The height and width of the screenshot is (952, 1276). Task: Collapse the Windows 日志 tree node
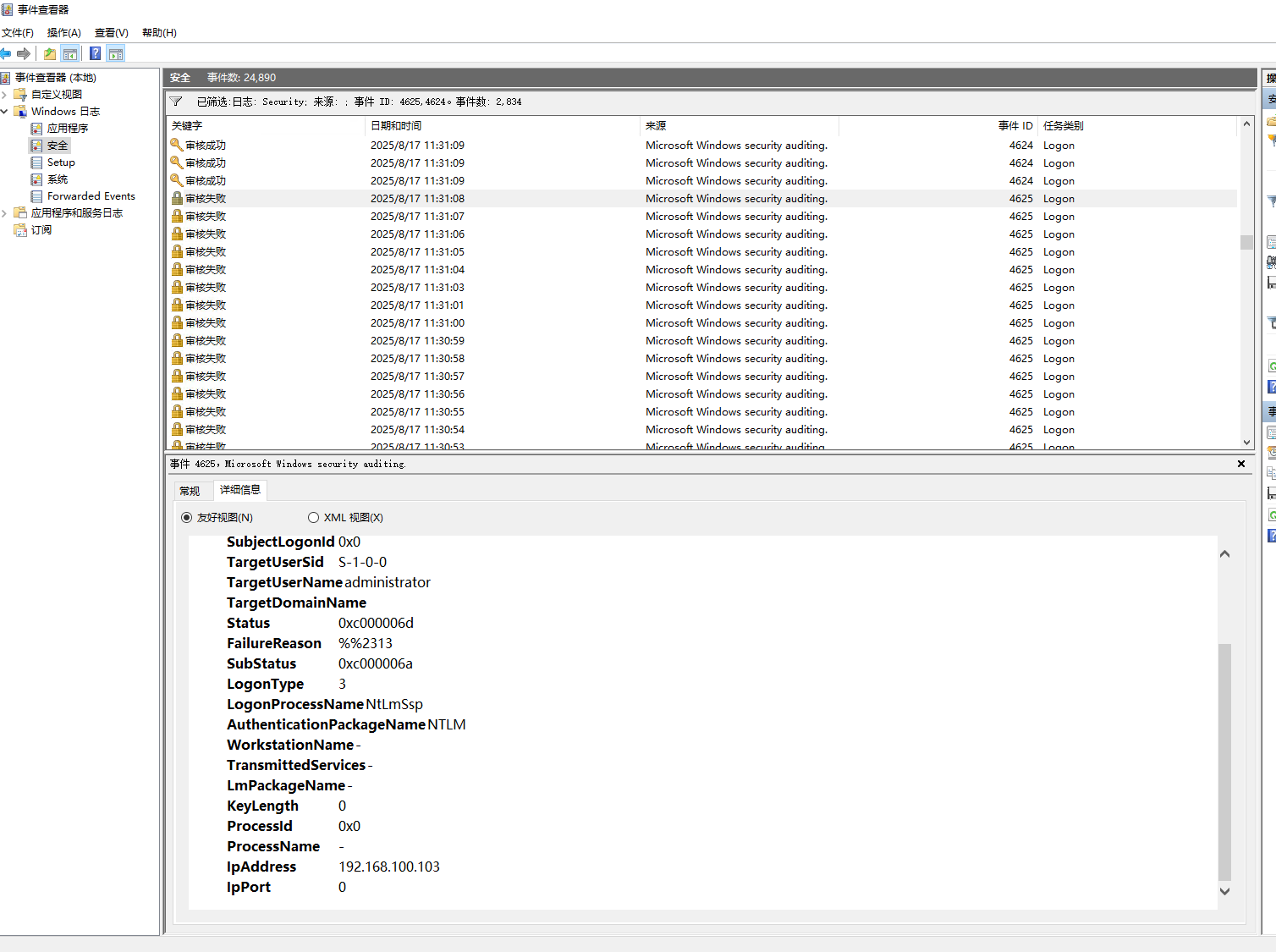pos(5,112)
